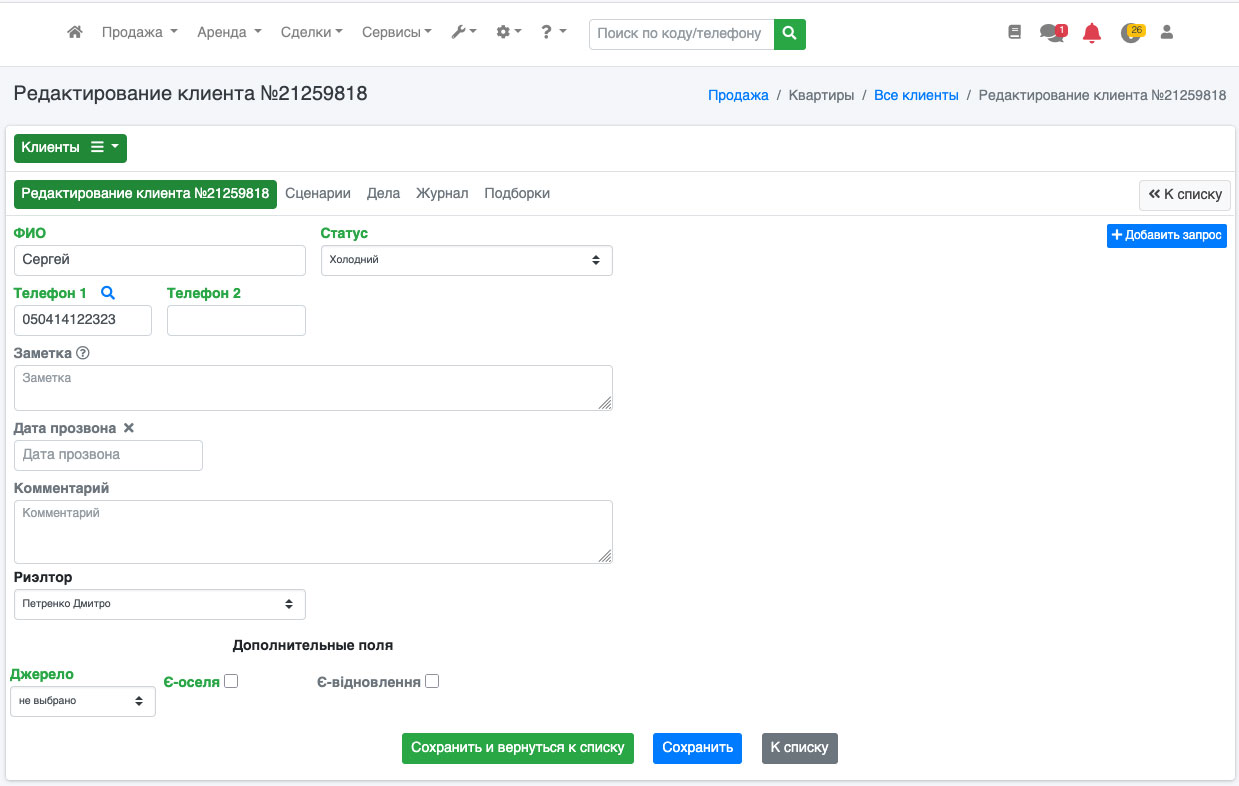Open the user profile icon

pos(1166,32)
